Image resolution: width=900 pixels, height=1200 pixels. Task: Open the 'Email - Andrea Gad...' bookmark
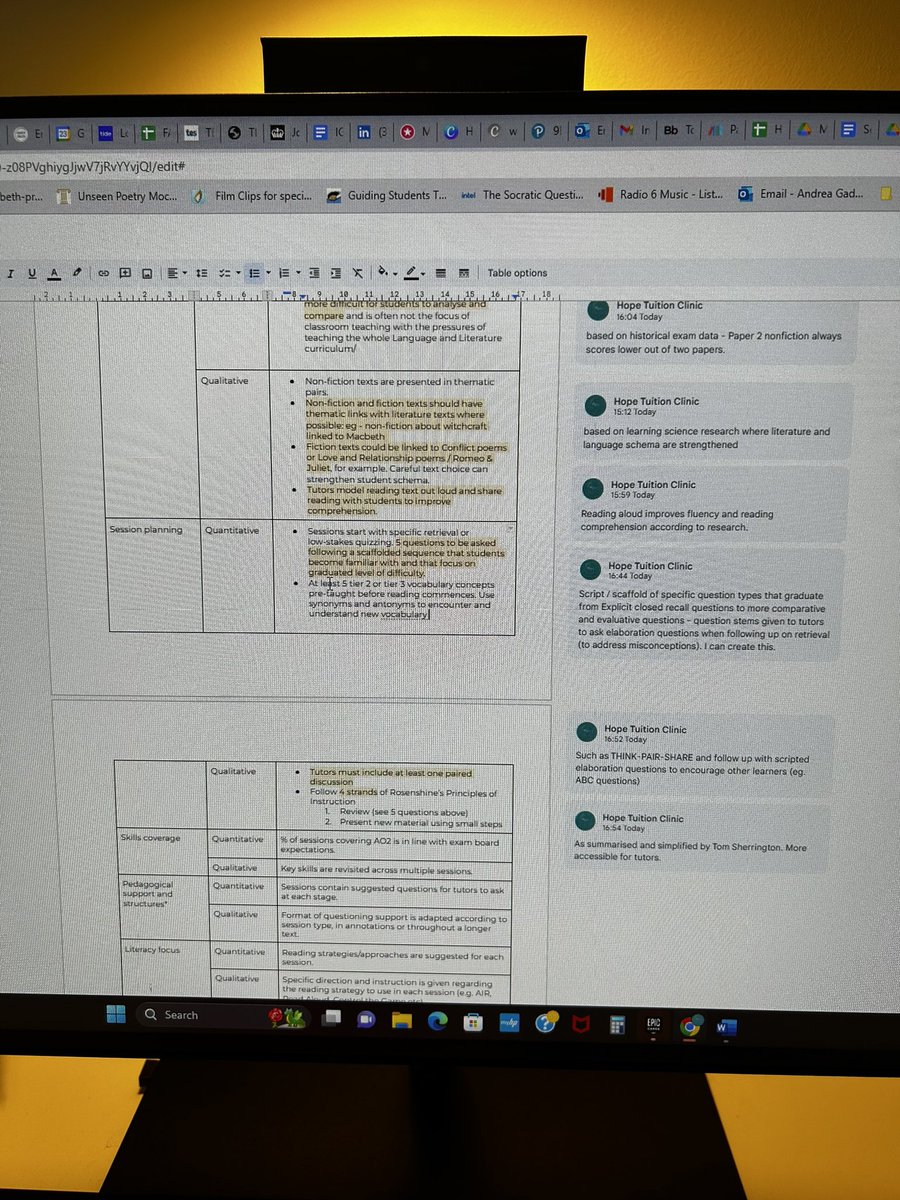800,193
